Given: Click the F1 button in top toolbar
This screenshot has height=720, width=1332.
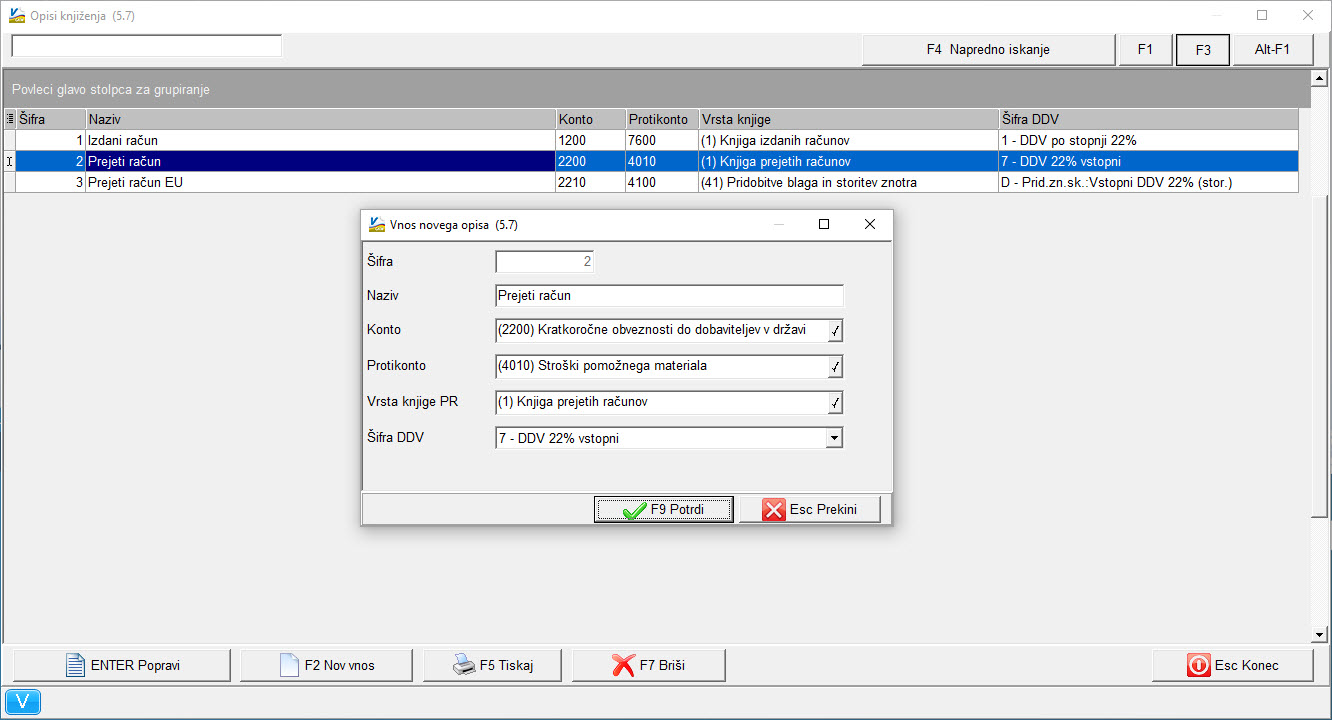Looking at the screenshot, I should 1146,50.
